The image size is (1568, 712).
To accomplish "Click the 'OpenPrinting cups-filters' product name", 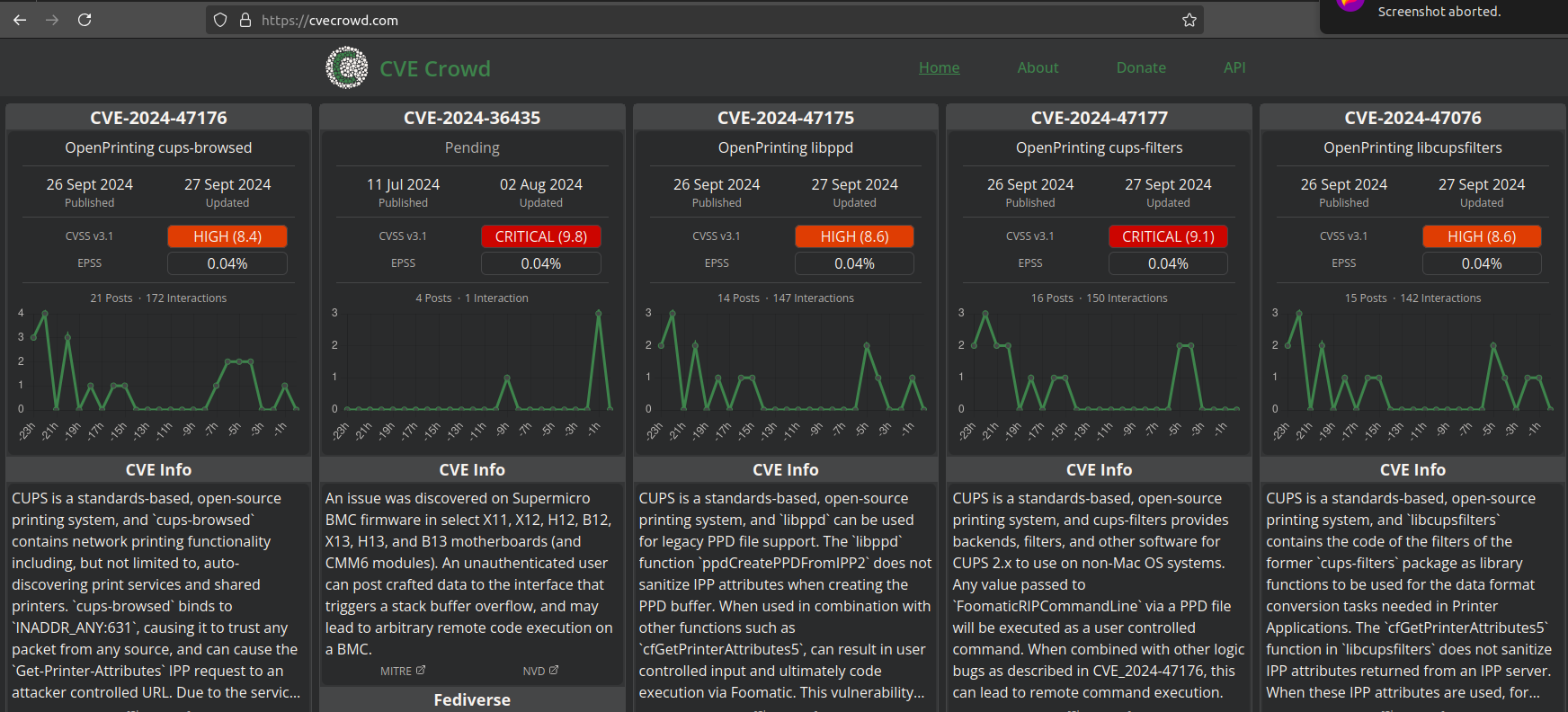I will point(1099,147).
